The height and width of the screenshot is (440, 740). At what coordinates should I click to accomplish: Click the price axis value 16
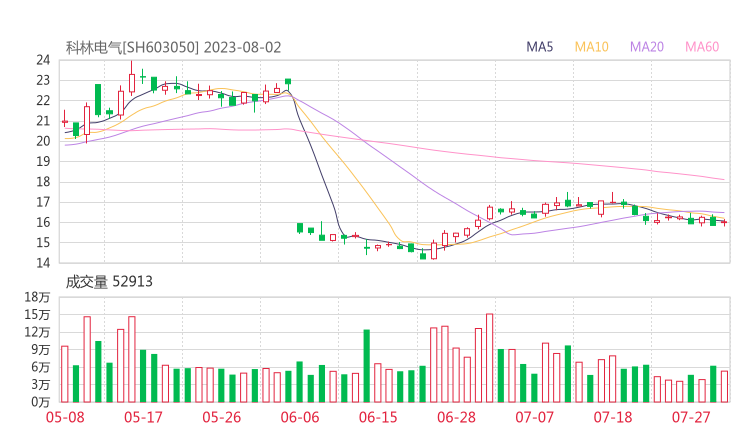coord(43,222)
